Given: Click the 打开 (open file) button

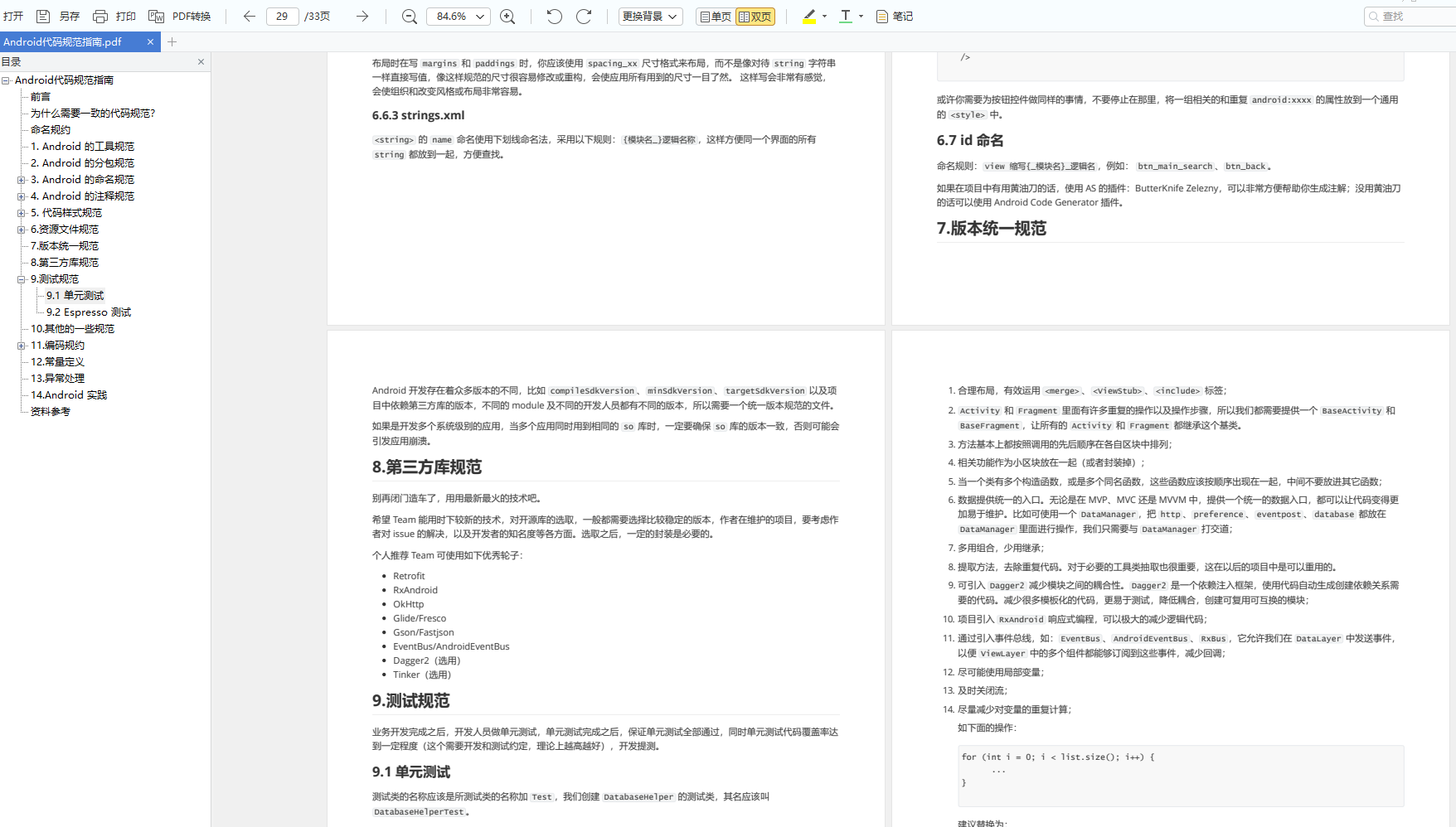Looking at the screenshot, I should 13,17.
